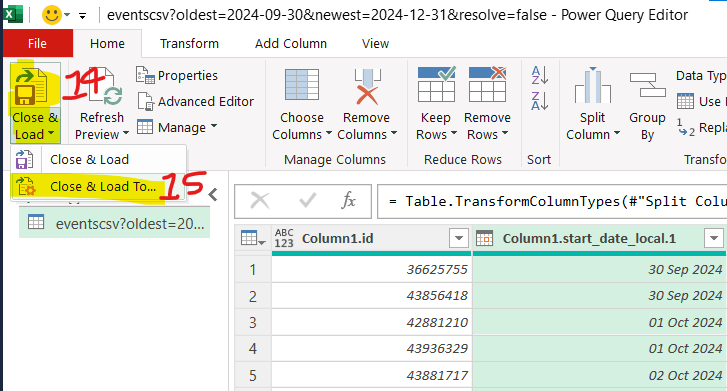
Task: Select row number 5
Action: (x=253, y=375)
